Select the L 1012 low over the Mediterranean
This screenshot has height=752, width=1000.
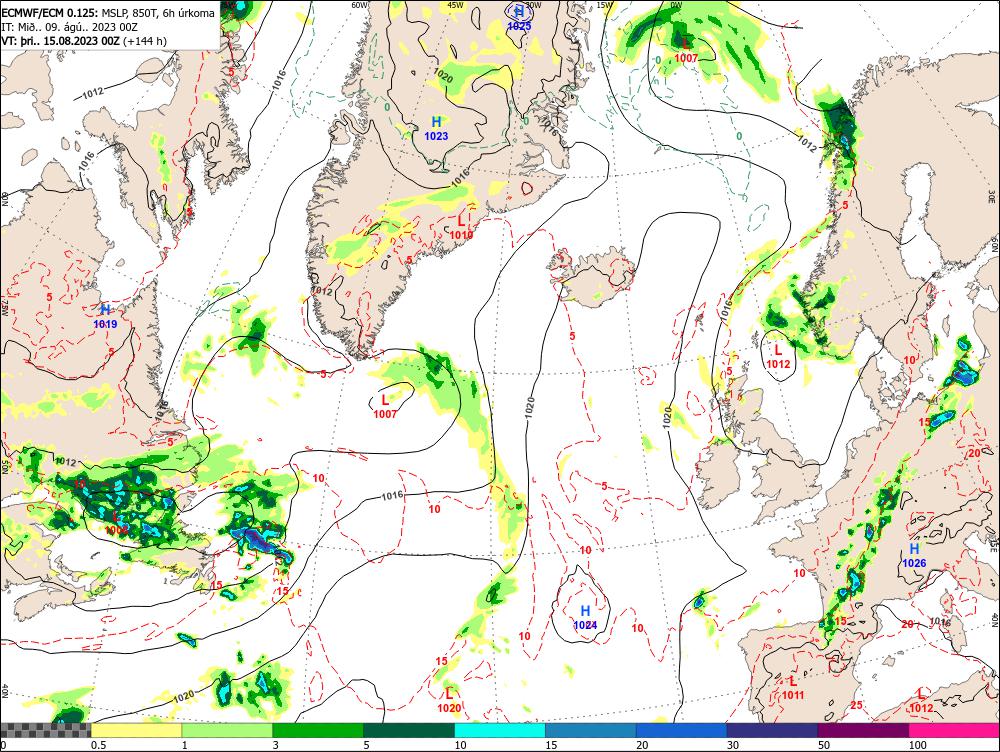[921, 701]
